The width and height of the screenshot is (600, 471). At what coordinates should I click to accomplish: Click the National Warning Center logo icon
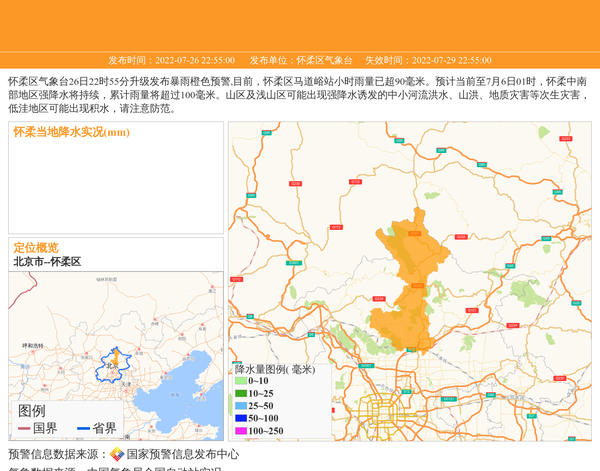(x=117, y=455)
